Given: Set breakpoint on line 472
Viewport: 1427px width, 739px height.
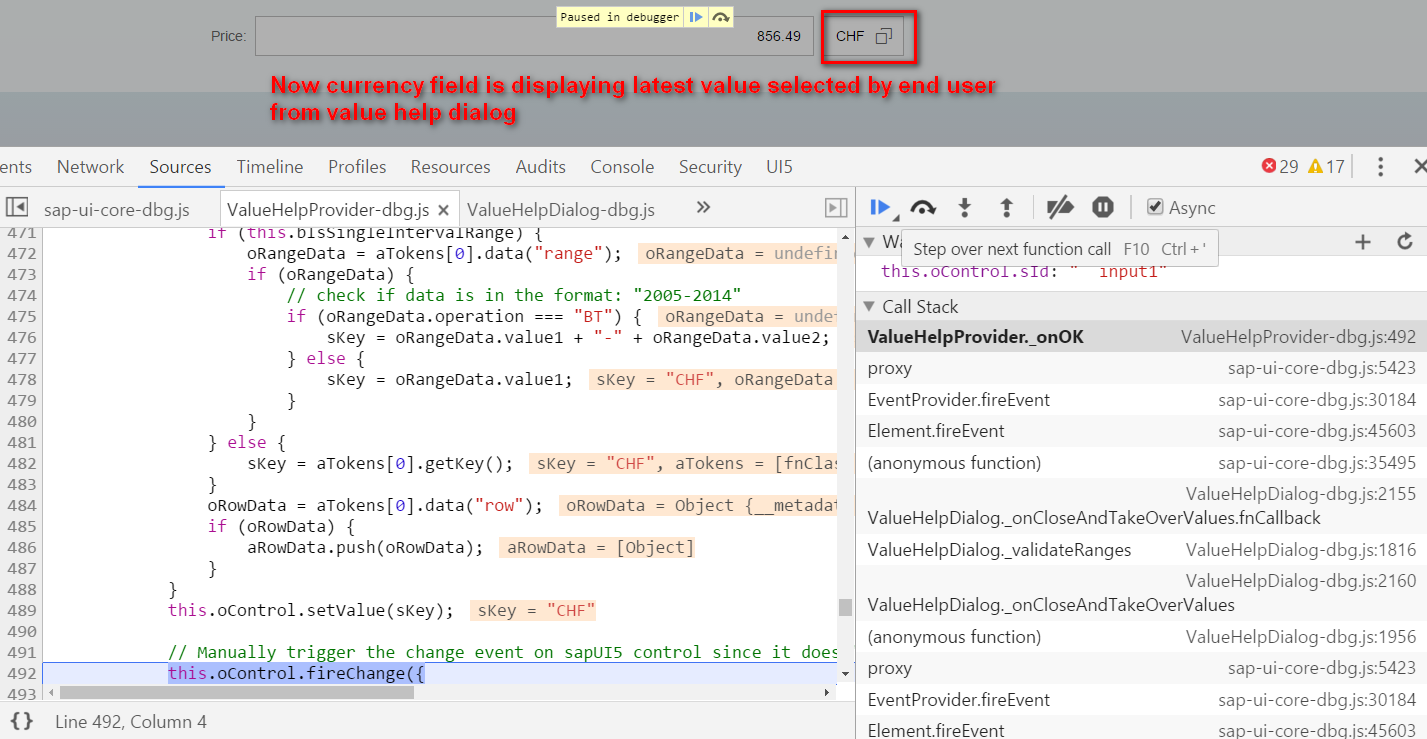Looking at the screenshot, I should (x=21, y=253).
